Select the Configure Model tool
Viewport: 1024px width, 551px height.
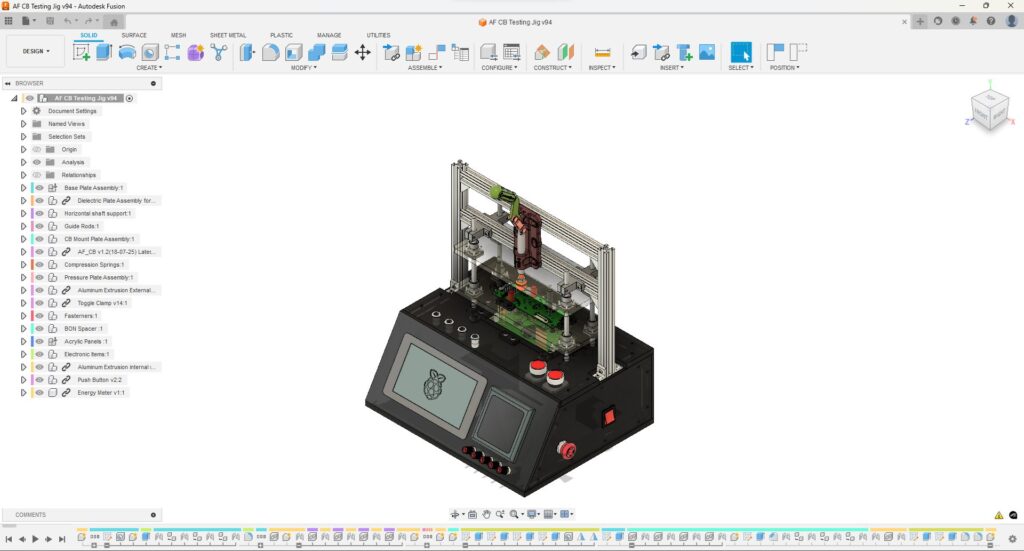tap(488, 52)
